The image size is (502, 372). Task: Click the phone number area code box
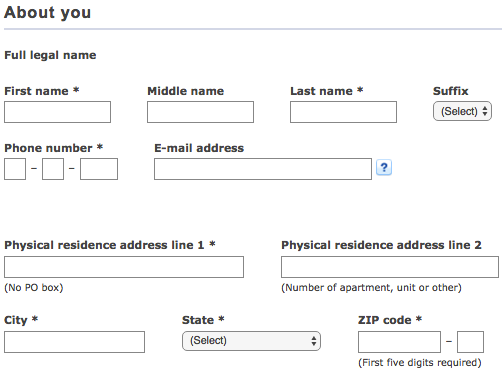15,169
